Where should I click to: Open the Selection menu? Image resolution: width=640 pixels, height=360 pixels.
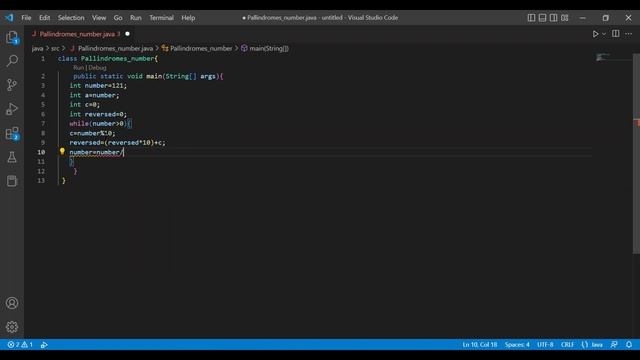[x=71, y=18]
